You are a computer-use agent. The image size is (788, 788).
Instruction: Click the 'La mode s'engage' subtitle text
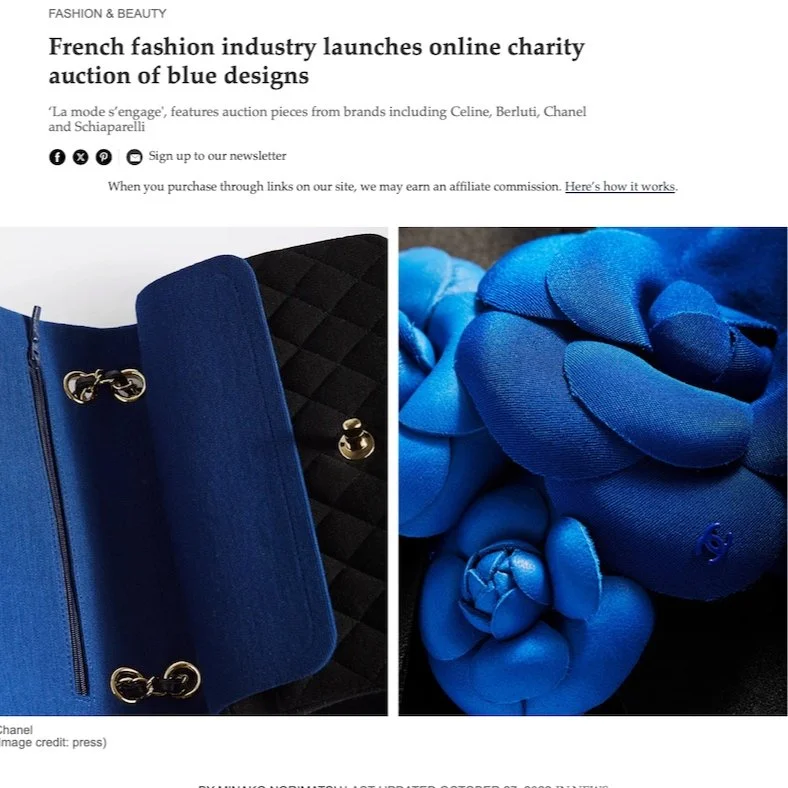(317, 119)
